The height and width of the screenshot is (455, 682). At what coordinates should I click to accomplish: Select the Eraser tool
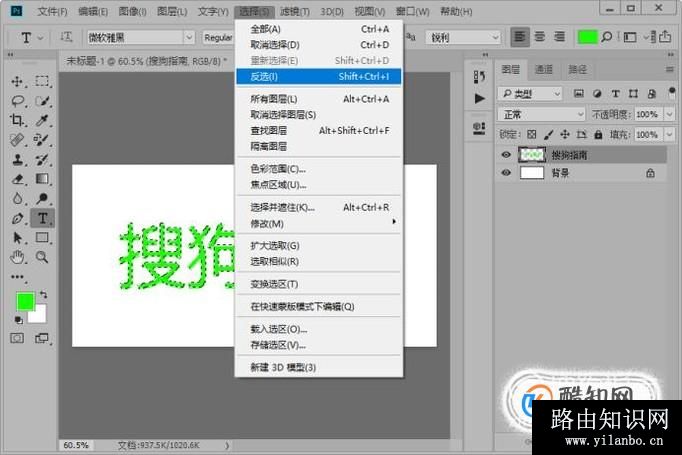[x=17, y=179]
